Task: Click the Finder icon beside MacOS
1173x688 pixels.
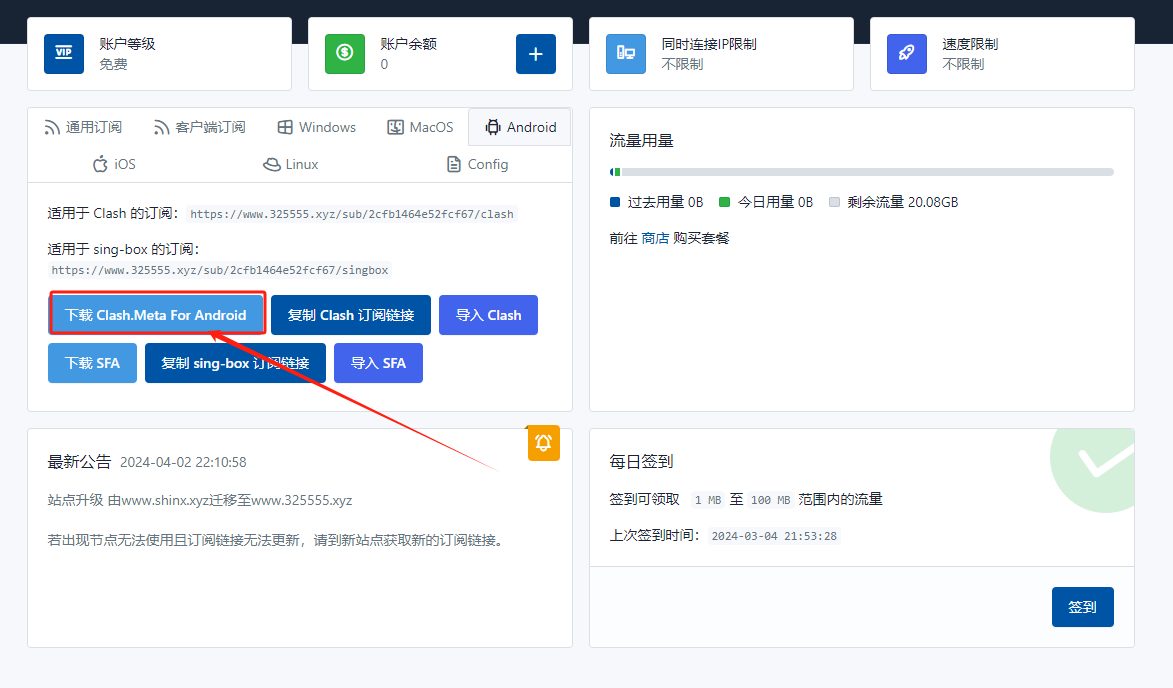Action: click(x=396, y=127)
